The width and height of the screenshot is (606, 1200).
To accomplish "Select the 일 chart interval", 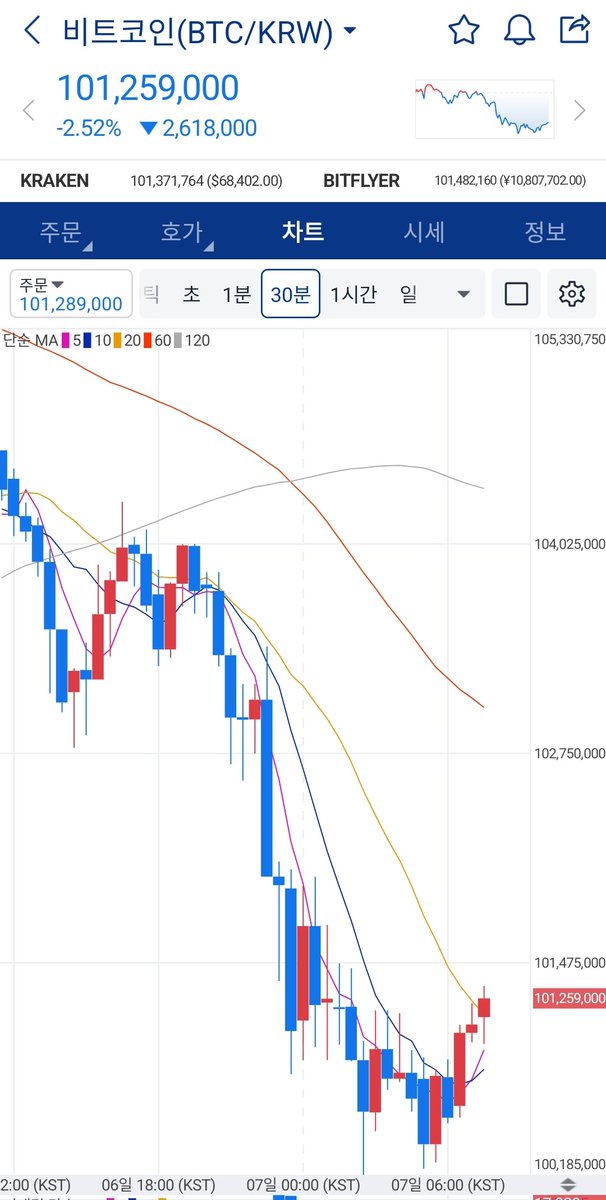I will [x=409, y=294].
